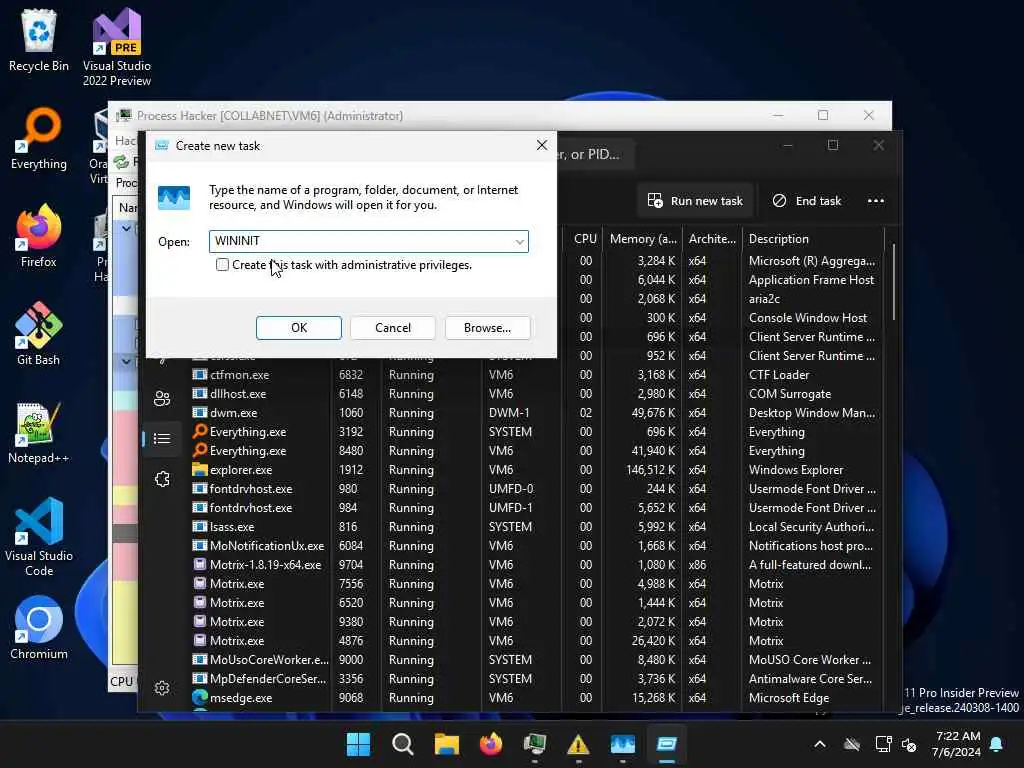
Task: Enable create task with administrative privileges
Action: (222, 264)
